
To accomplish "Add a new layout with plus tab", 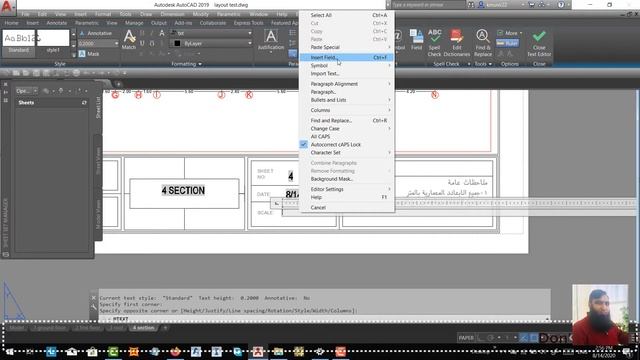I will coord(165,328).
